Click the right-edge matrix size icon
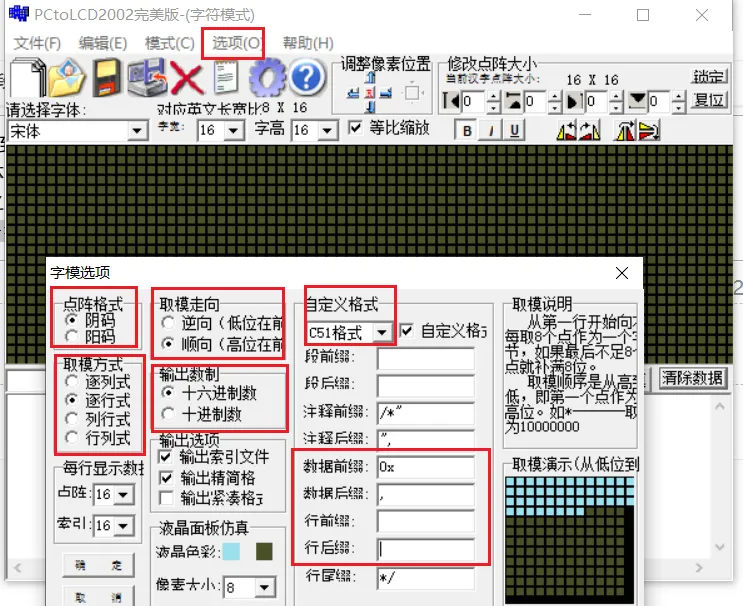743x606 pixels. 574,101
